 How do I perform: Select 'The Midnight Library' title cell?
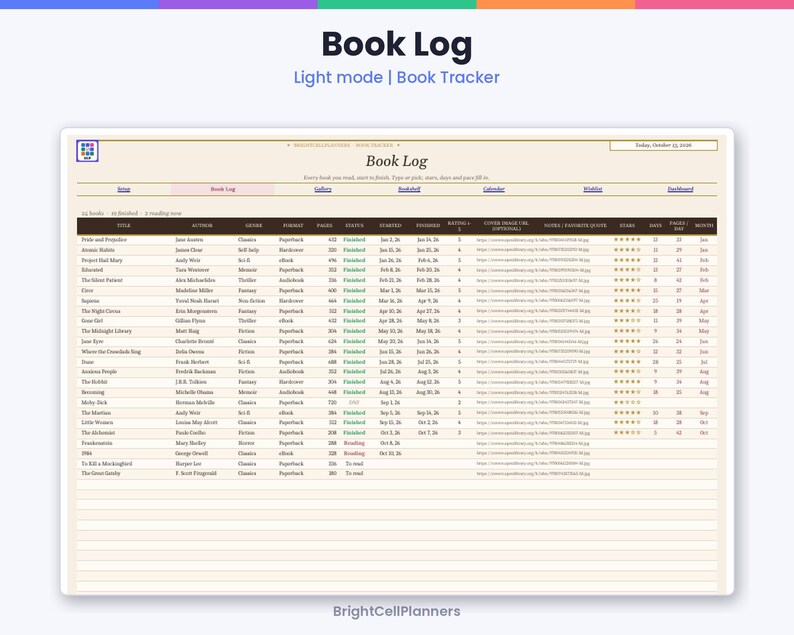[106, 331]
